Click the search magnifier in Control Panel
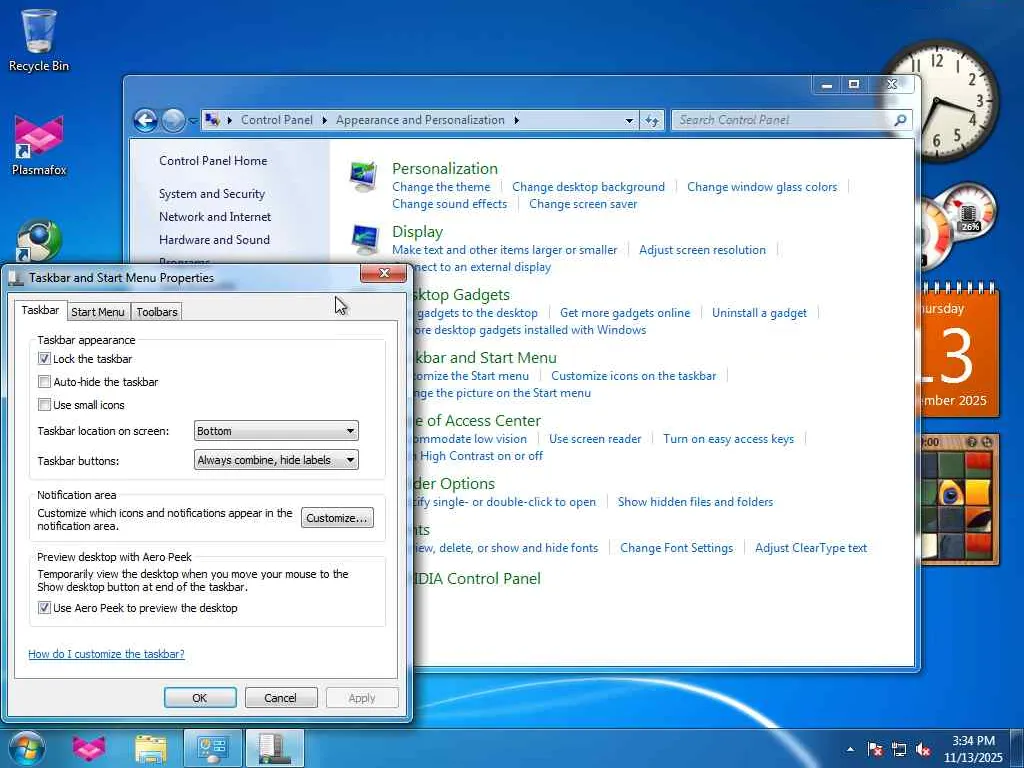 (900, 120)
